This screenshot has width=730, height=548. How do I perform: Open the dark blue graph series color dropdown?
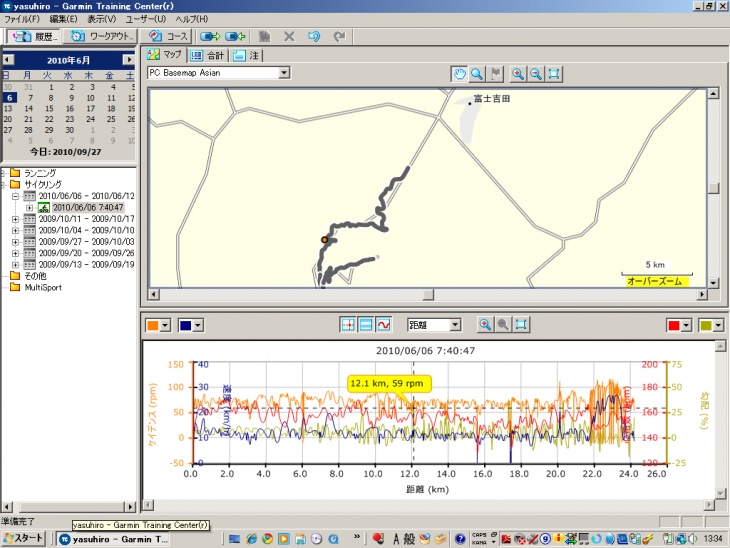click(198, 325)
